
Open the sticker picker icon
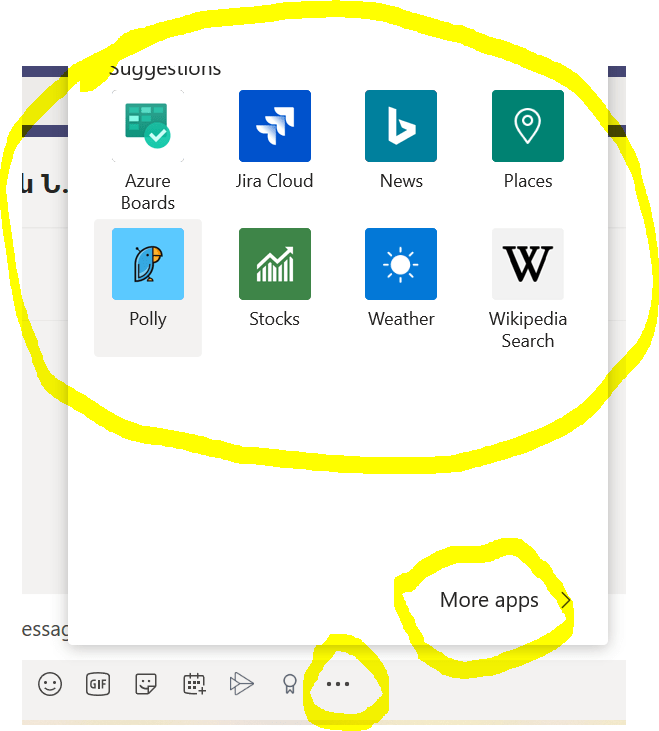click(147, 684)
